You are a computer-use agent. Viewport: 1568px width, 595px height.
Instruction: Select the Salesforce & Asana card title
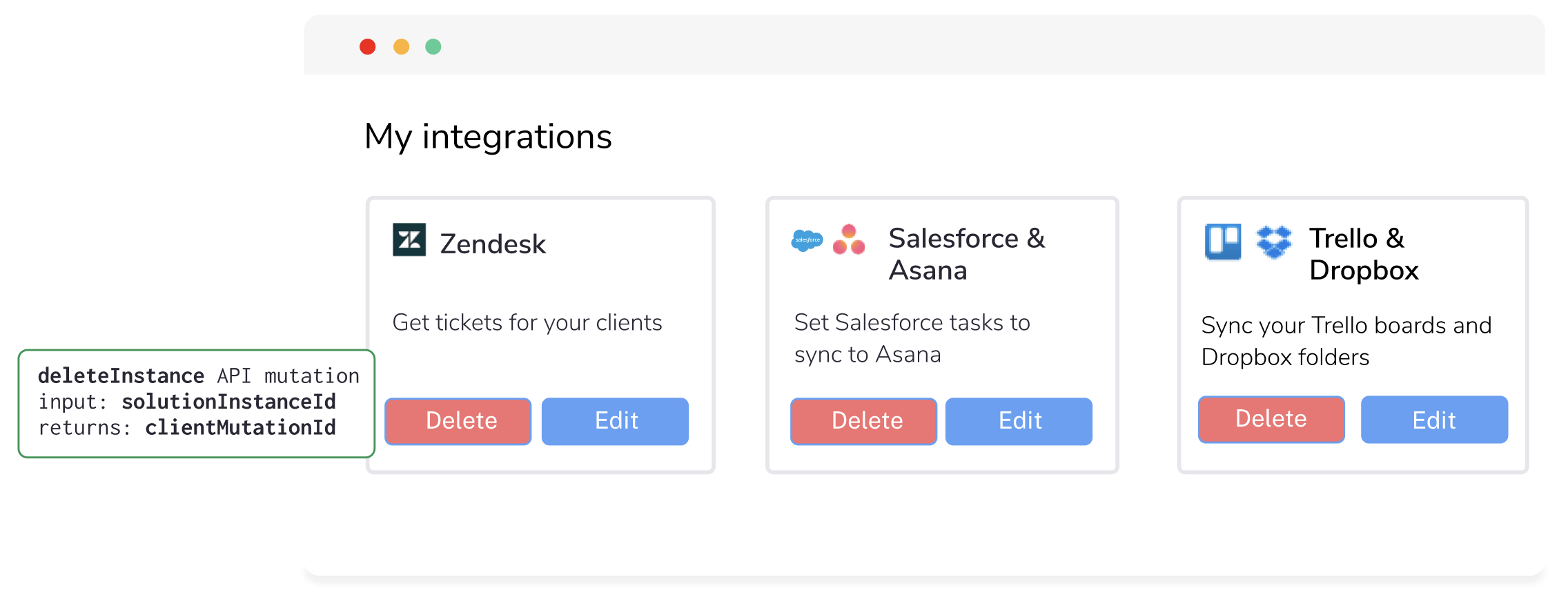pos(966,254)
